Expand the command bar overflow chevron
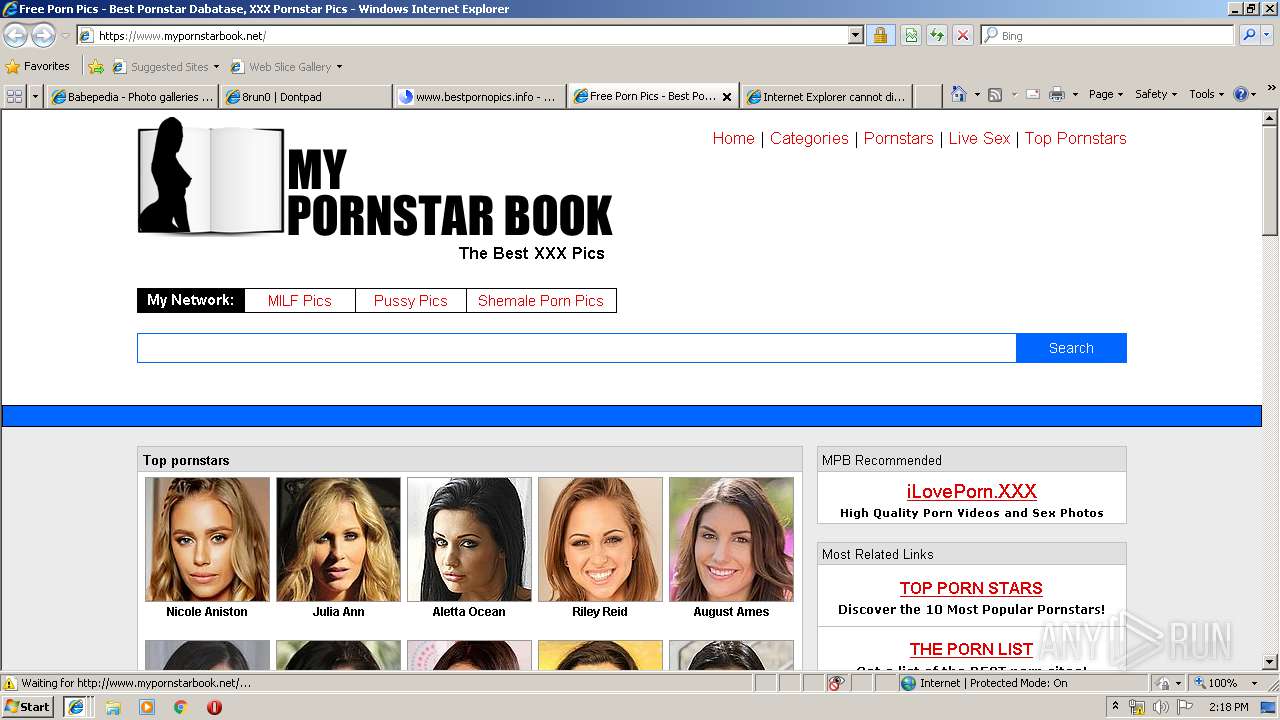The image size is (1280, 720). point(1271,90)
